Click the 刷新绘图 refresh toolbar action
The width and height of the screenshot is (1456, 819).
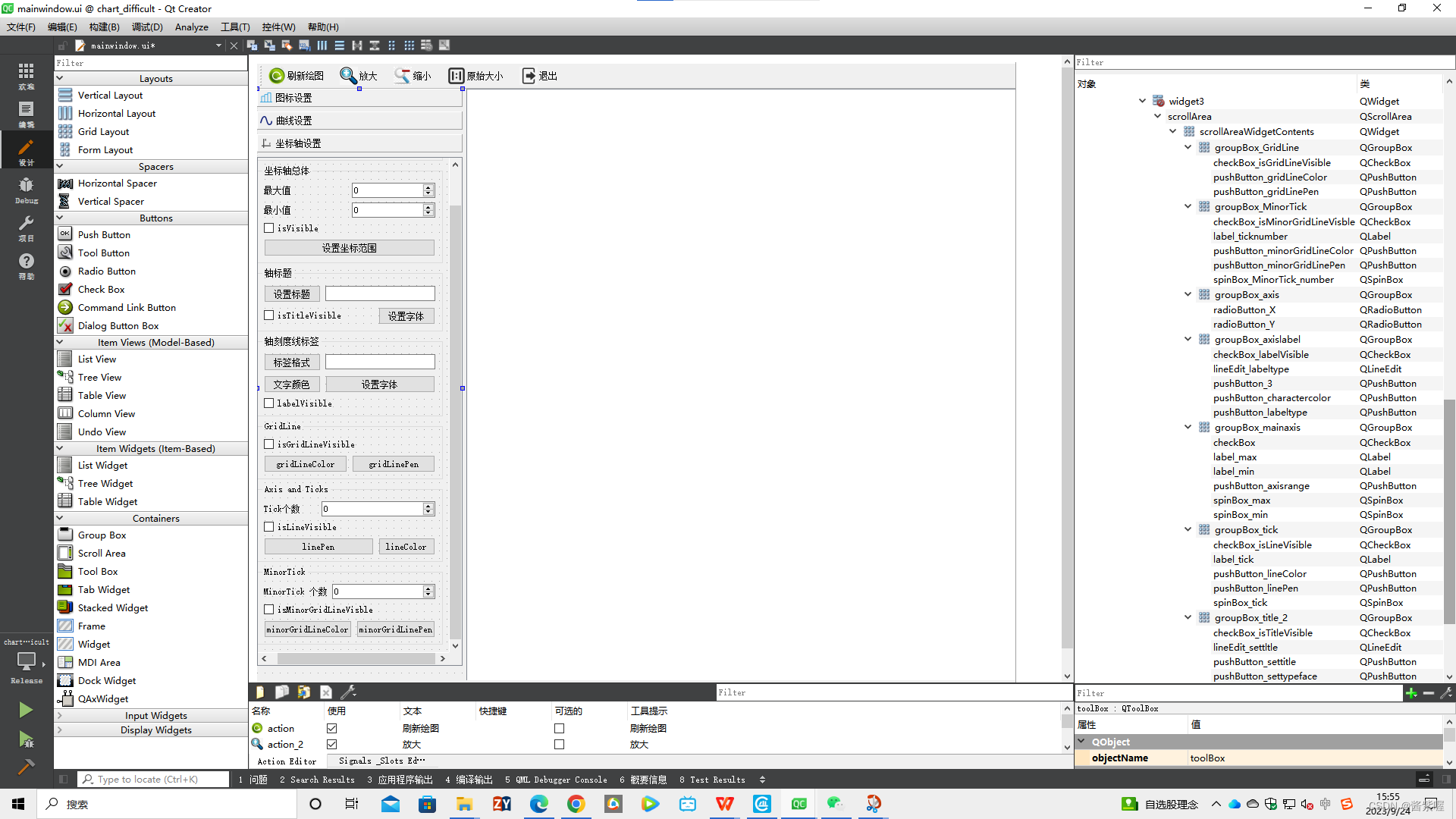(x=297, y=76)
